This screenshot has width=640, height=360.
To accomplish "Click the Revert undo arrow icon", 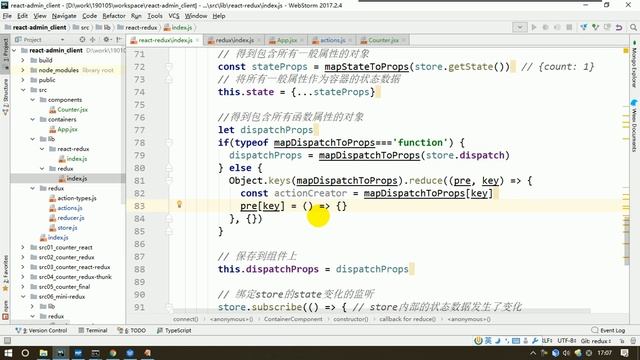I will coord(619,27).
